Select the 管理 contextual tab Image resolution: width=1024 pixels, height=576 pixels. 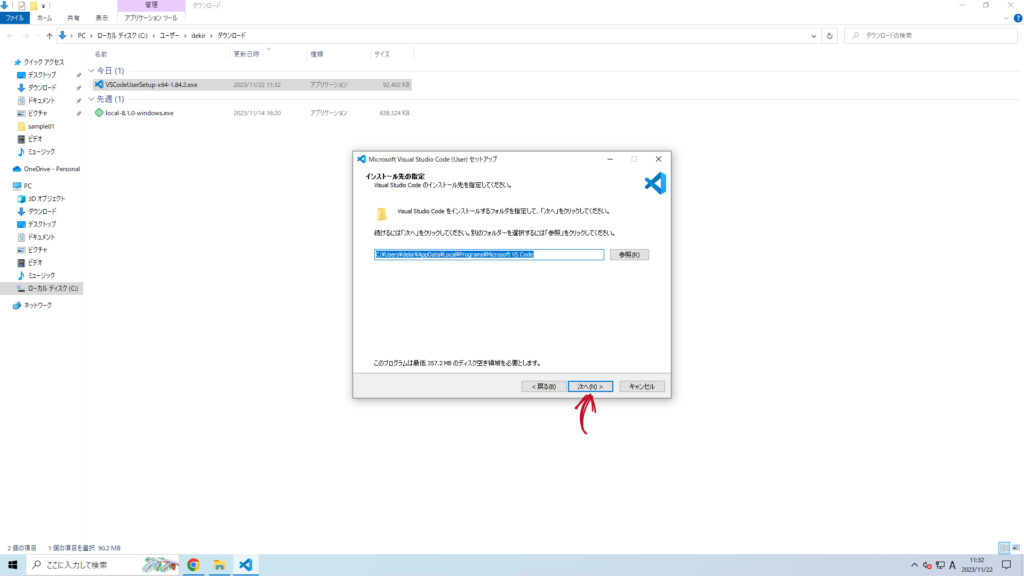pyautogui.click(x=151, y=5)
